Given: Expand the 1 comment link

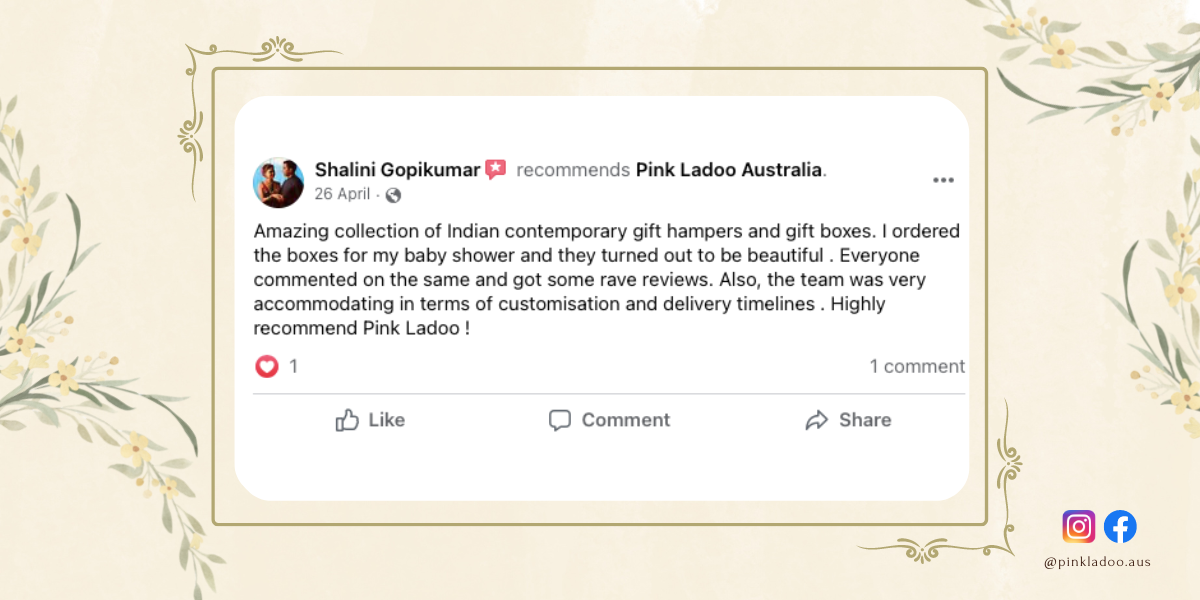Looking at the screenshot, I should pos(917,367).
